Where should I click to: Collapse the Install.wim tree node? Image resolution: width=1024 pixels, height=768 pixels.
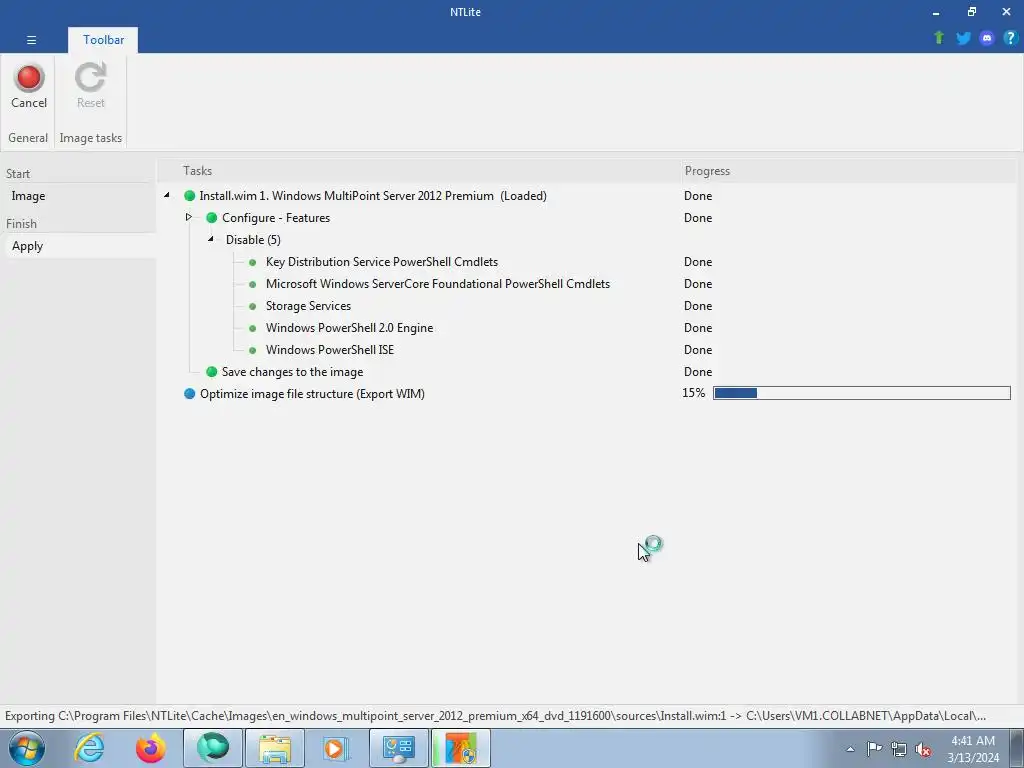point(167,195)
